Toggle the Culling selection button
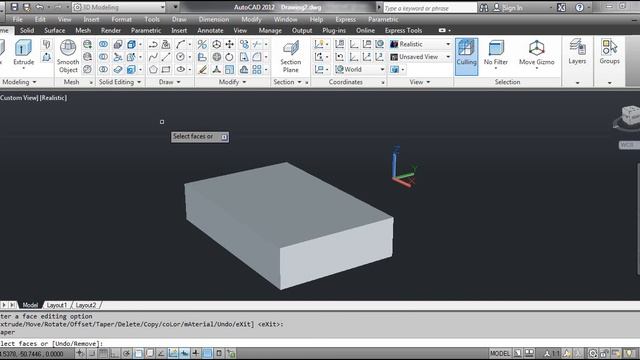Image resolution: width=640 pixels, height=360 pixels. coord(466,56)
